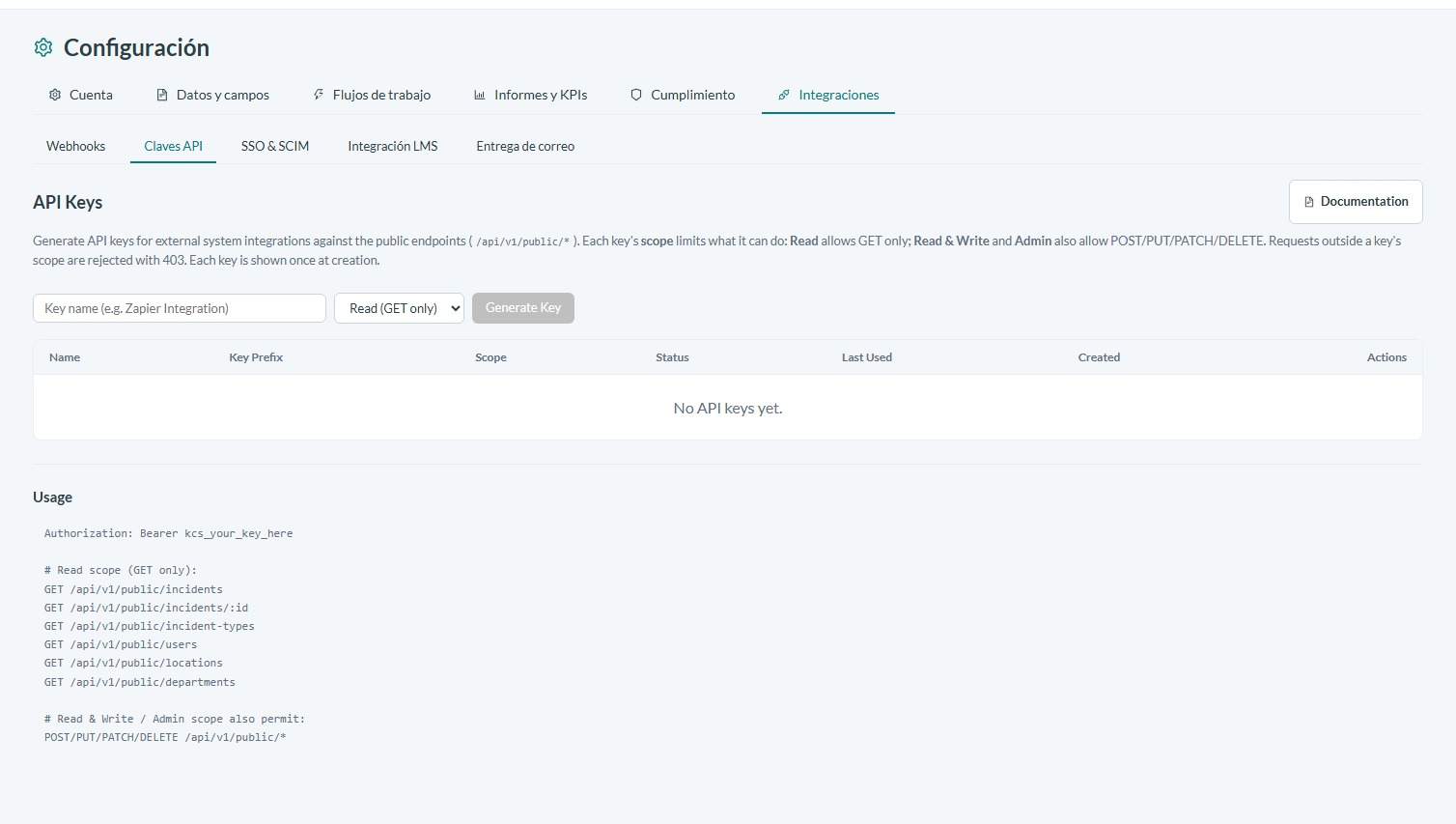Viewport: 1456px width, 824px height.
Task: Click the GET /api/v1/public/incident-types line
Action: (x=149, y=626)
